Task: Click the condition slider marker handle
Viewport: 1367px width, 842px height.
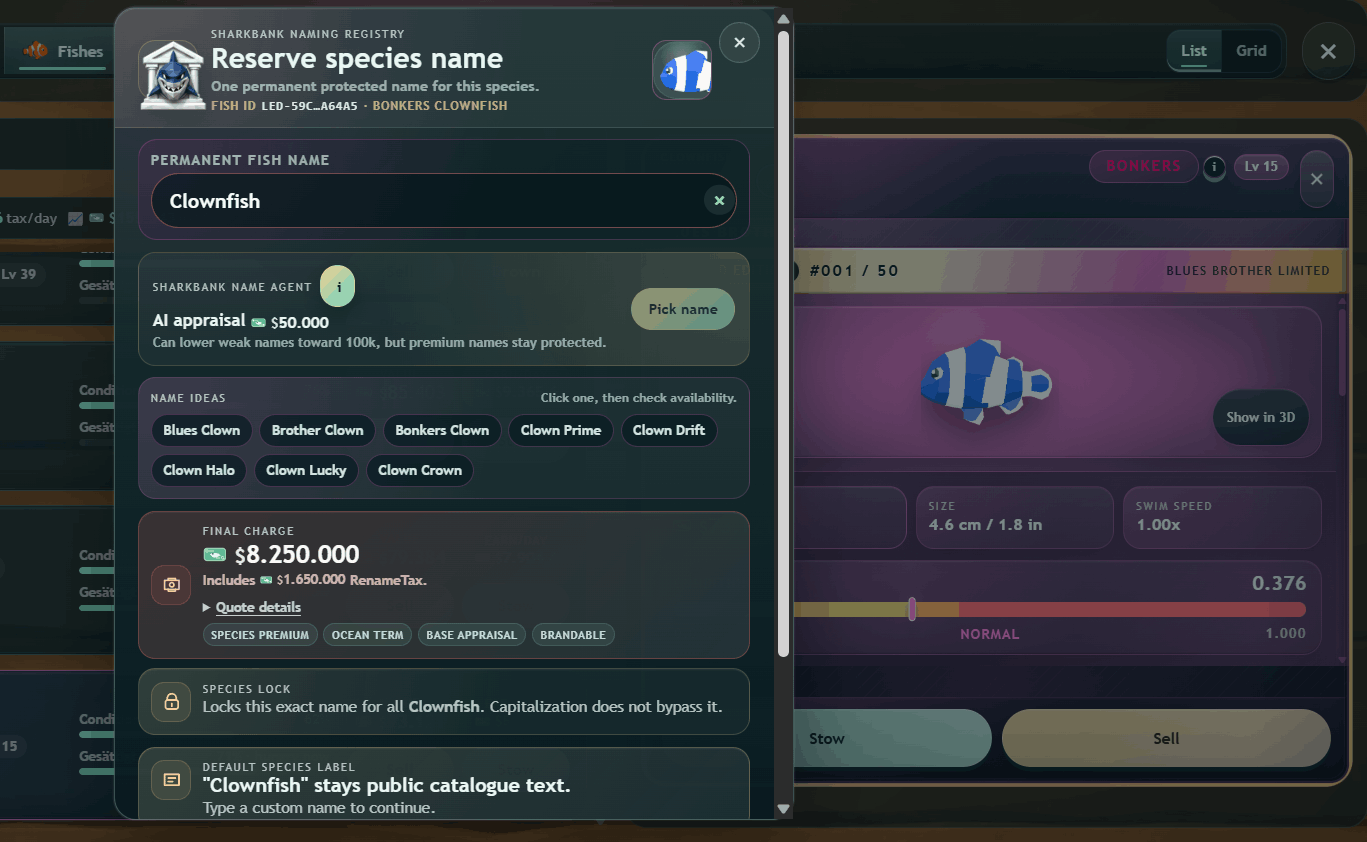Action: (x=912, y=609)
